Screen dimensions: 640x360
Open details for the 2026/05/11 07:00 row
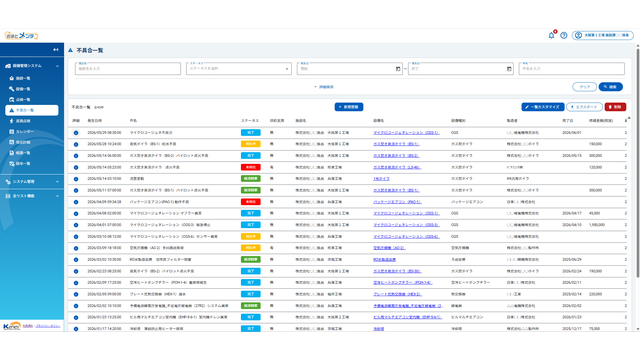pos(76,191)
